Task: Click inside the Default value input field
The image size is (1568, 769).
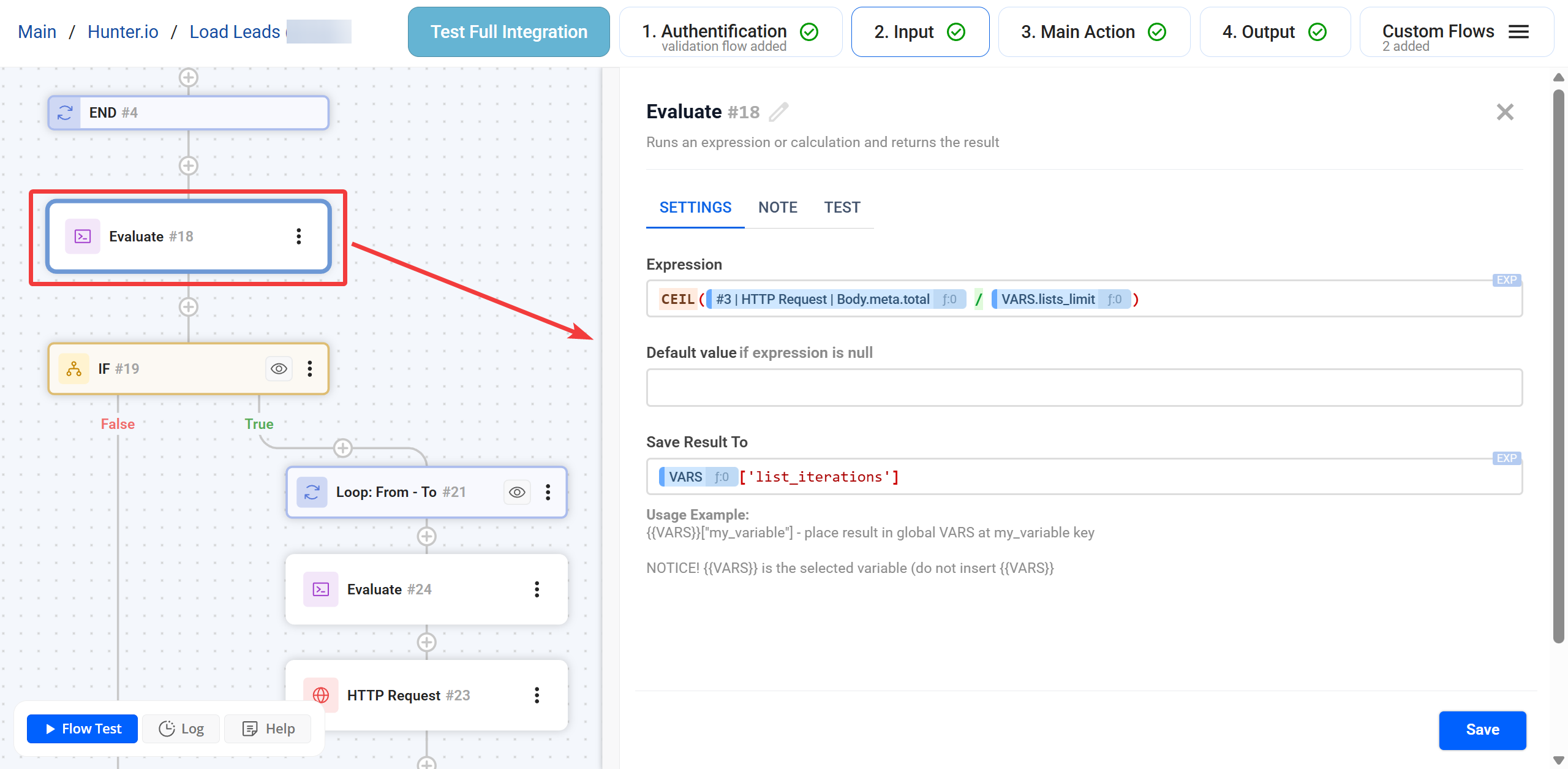Action: pyautogui.click(x=1084, y=387)
